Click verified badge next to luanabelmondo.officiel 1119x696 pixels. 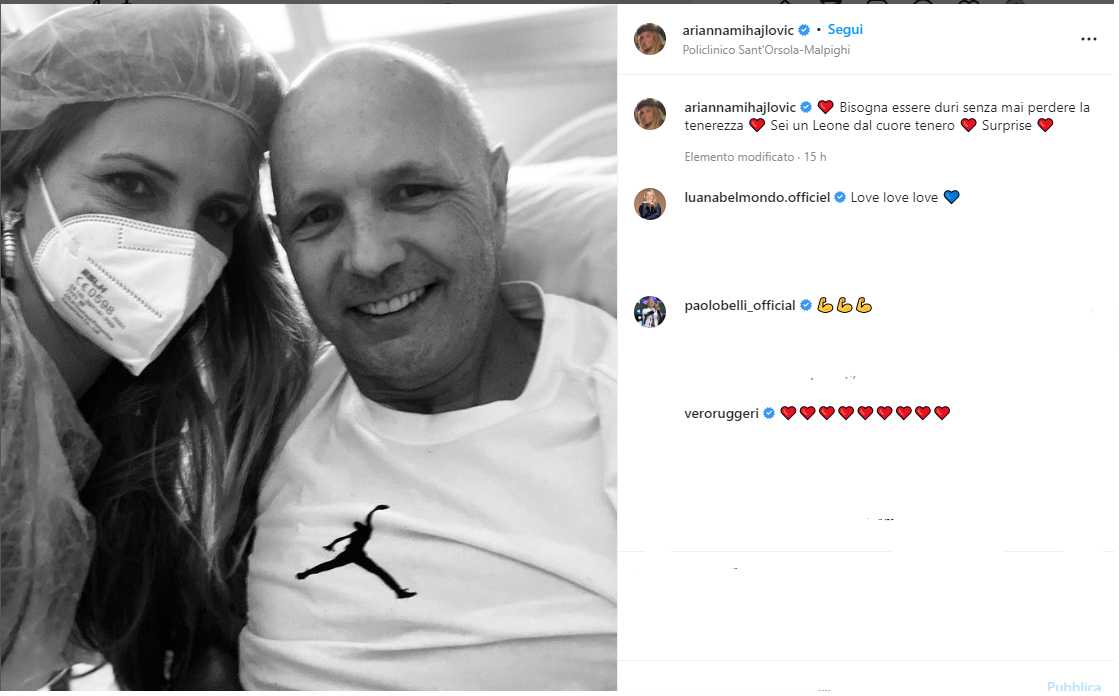[840, 198]
